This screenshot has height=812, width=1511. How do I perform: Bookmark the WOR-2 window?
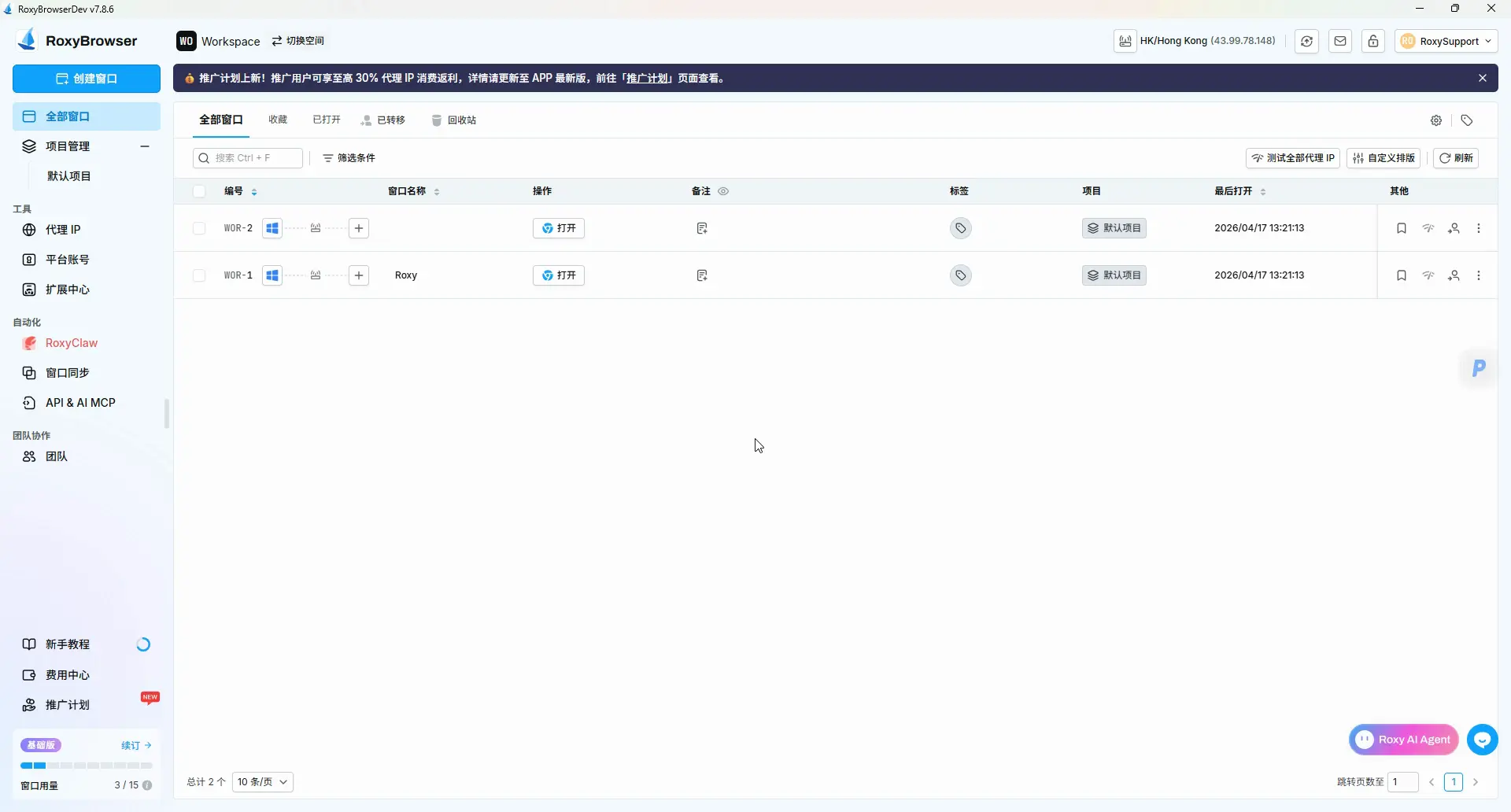pyautogui.click(x=1402, y=228)
